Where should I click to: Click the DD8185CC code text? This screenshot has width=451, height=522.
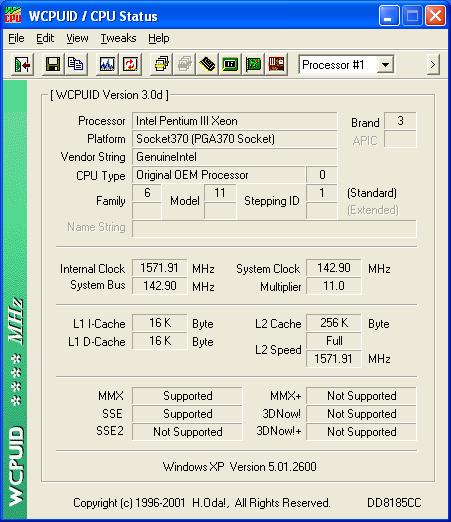(394, 503)
